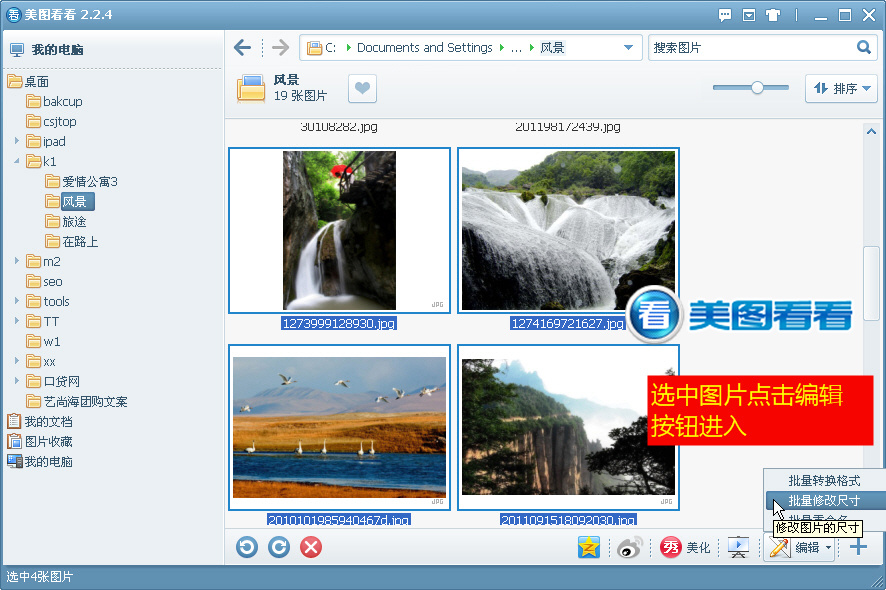This screenshot has width=886, height=590.
Task: Expand the xx folder
Action: point(17,361)
